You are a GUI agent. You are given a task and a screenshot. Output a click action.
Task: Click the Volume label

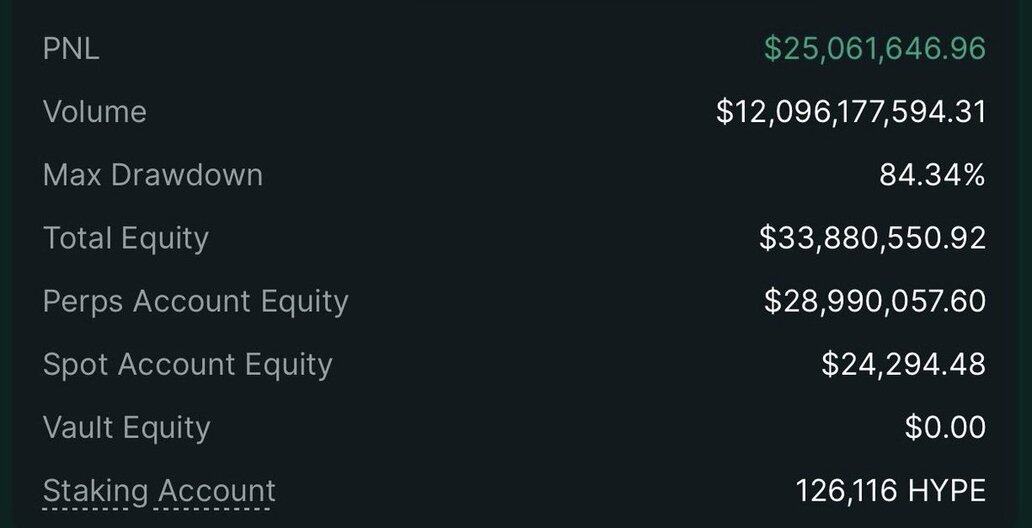coord(94,111)
